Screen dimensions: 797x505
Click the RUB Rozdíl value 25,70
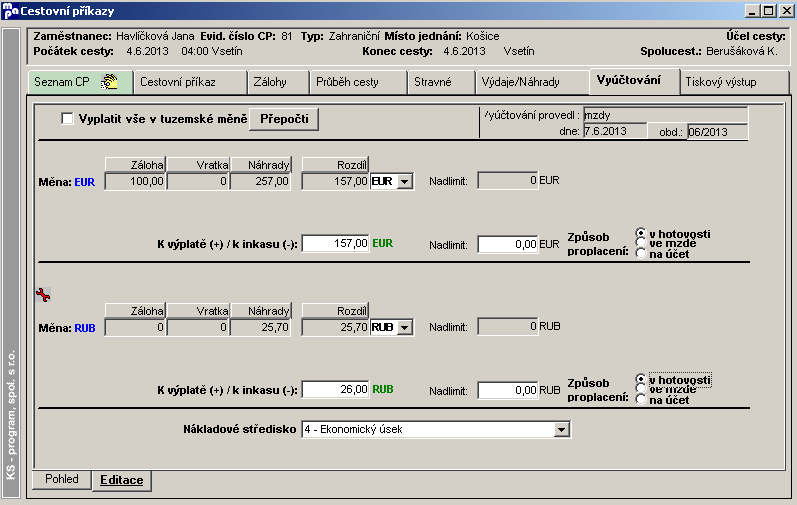coord(335,328)
